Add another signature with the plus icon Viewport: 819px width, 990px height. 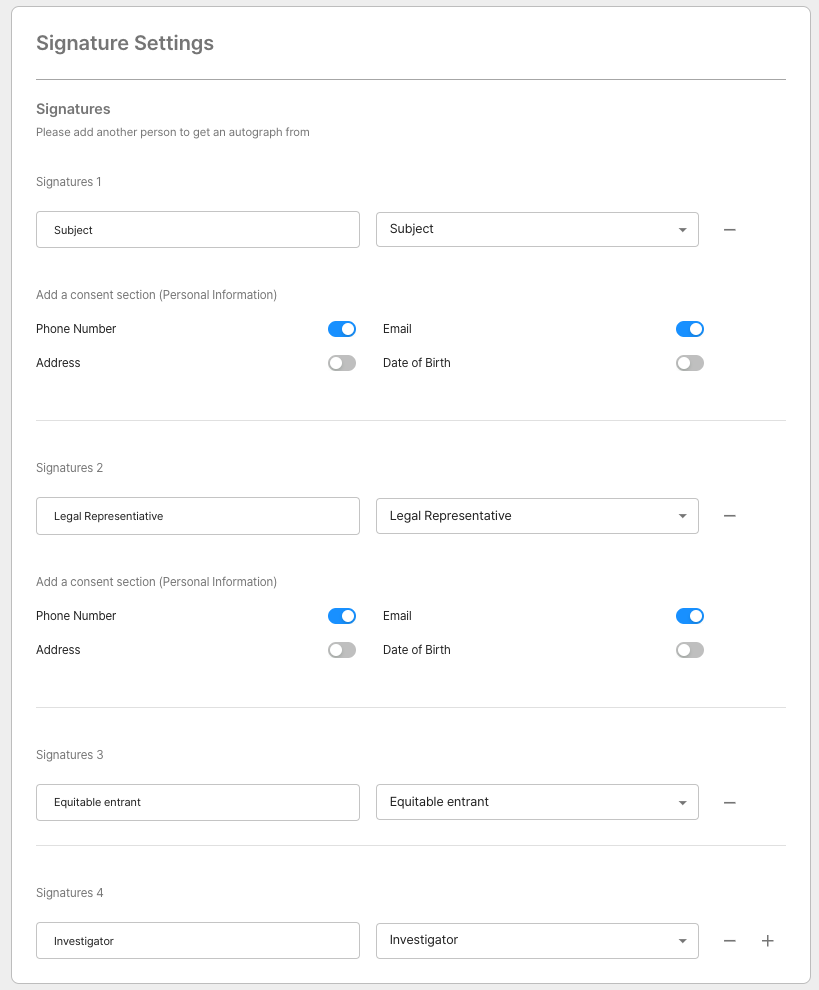tap(768, 941)
